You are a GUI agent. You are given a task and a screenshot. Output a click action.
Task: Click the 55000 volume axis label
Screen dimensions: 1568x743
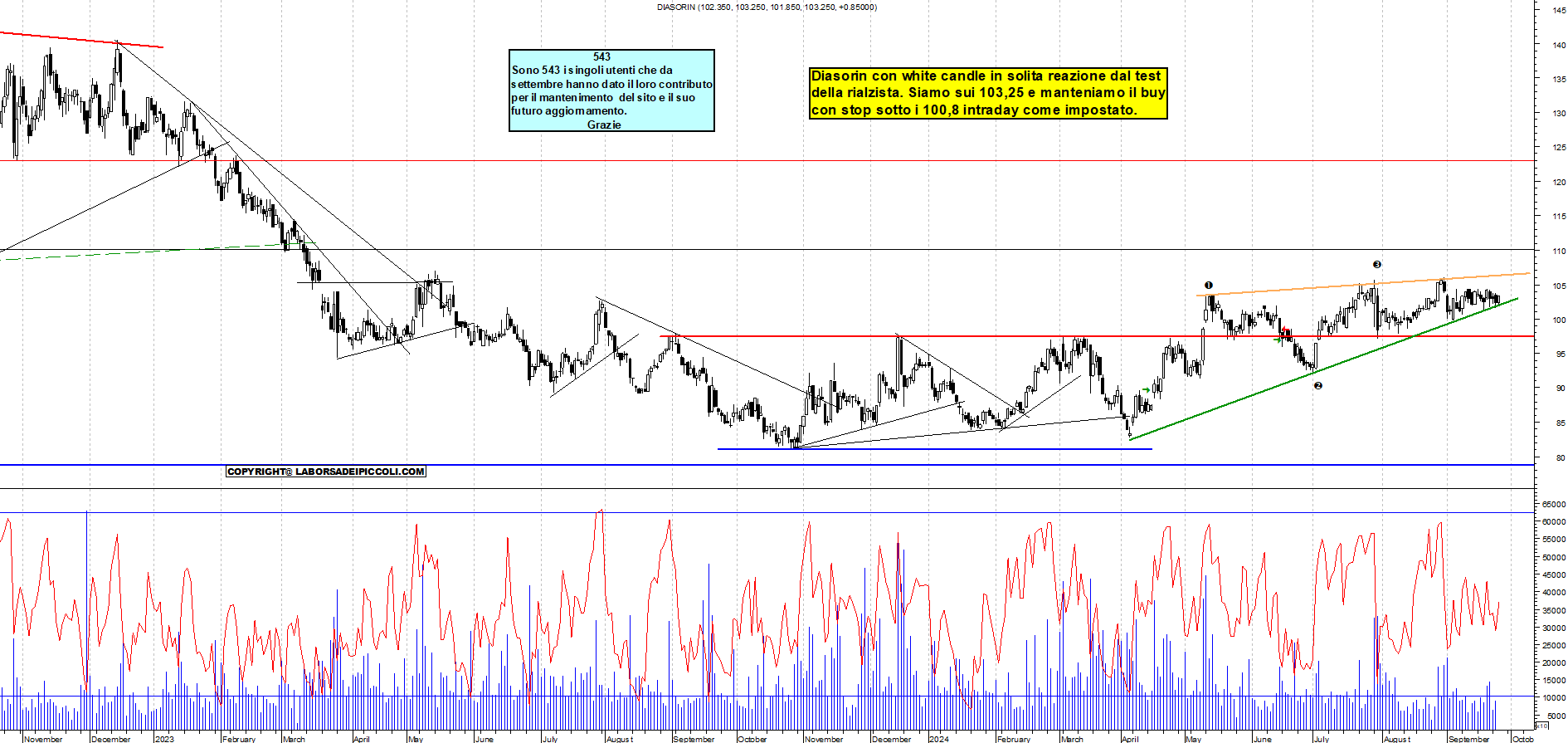pos(1555,540)
